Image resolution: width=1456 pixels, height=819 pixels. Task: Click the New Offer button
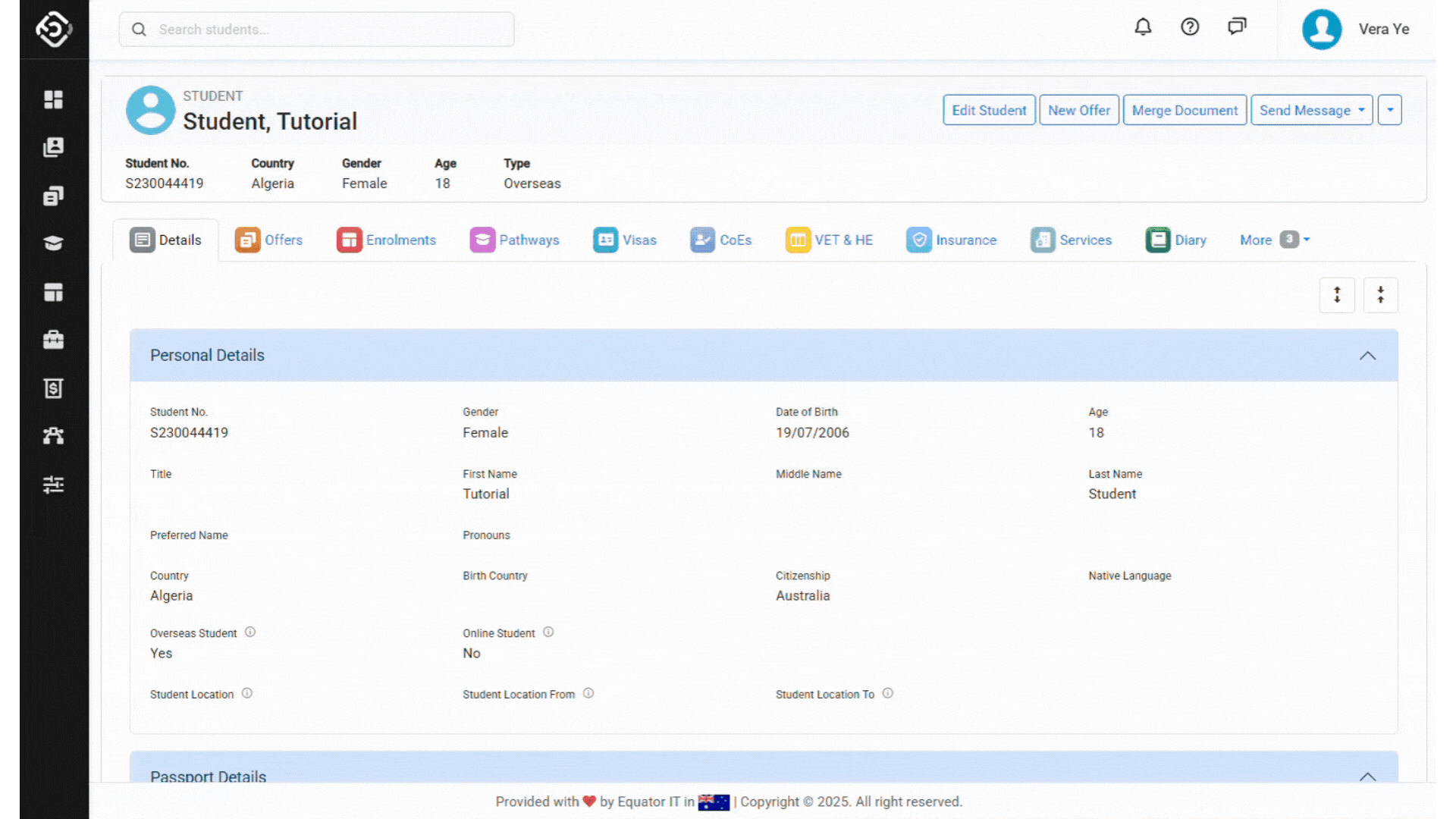(1078, 110)
